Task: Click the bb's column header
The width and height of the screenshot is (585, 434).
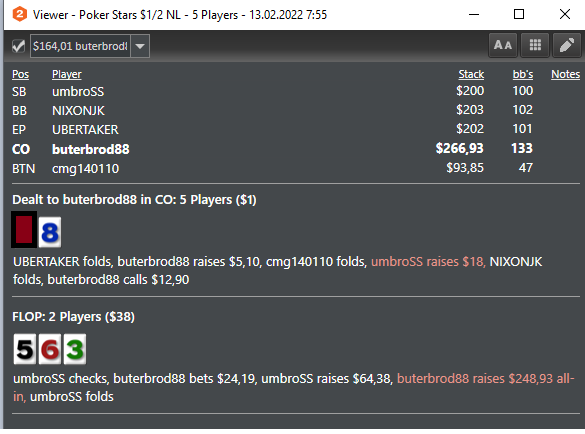Action: [x=523, y=74]
